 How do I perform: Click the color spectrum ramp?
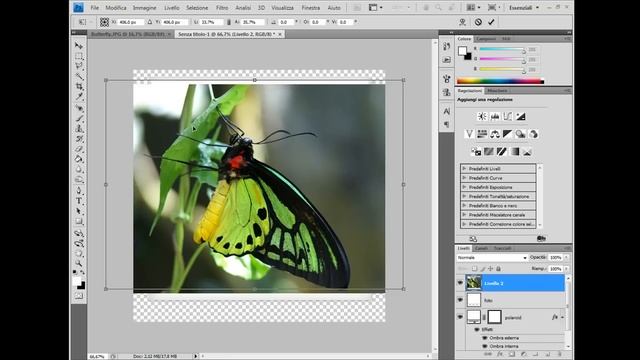(x=500, y=81)
